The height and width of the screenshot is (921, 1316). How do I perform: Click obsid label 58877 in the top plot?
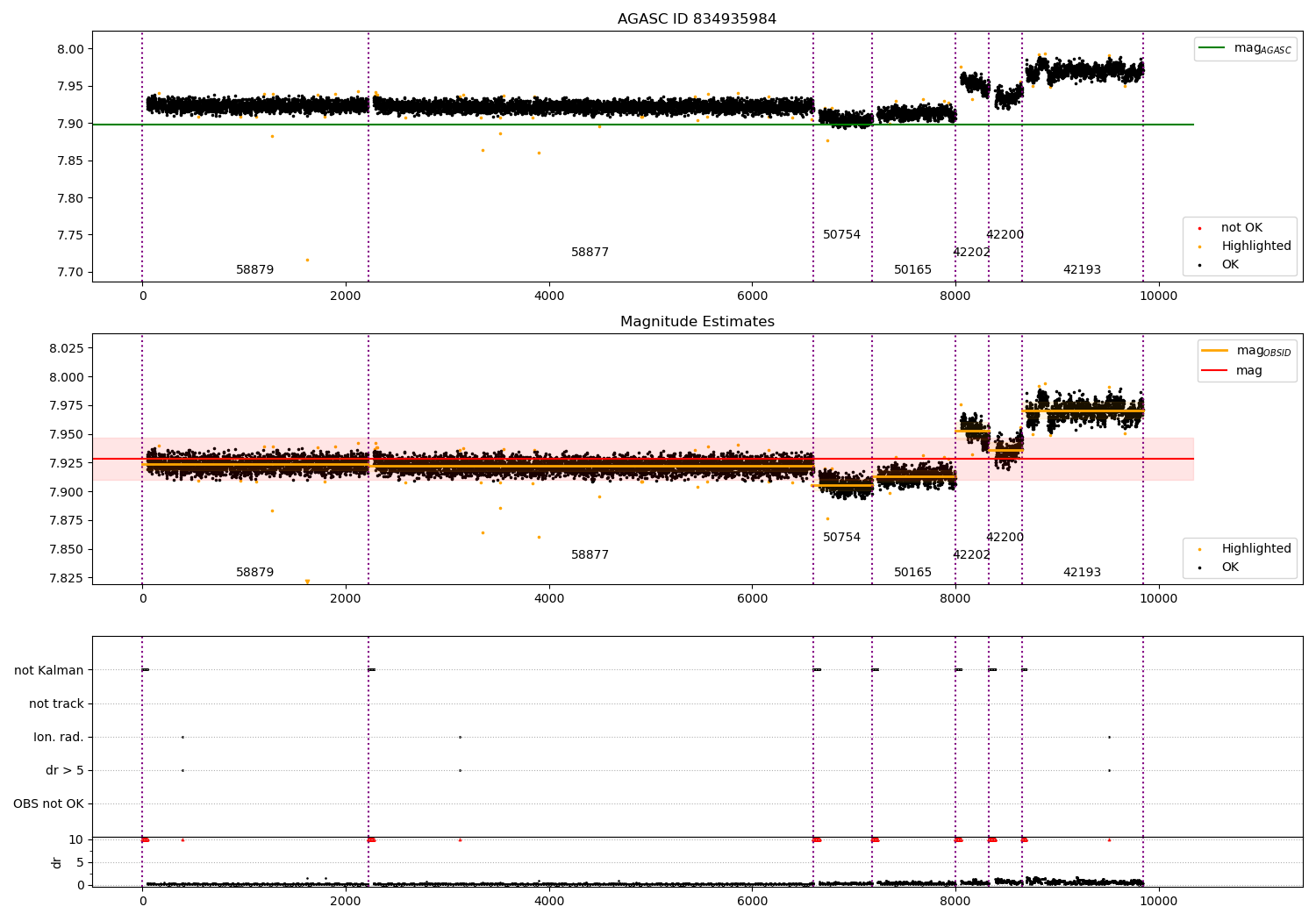pyautogui.click(x=590, y=253)
